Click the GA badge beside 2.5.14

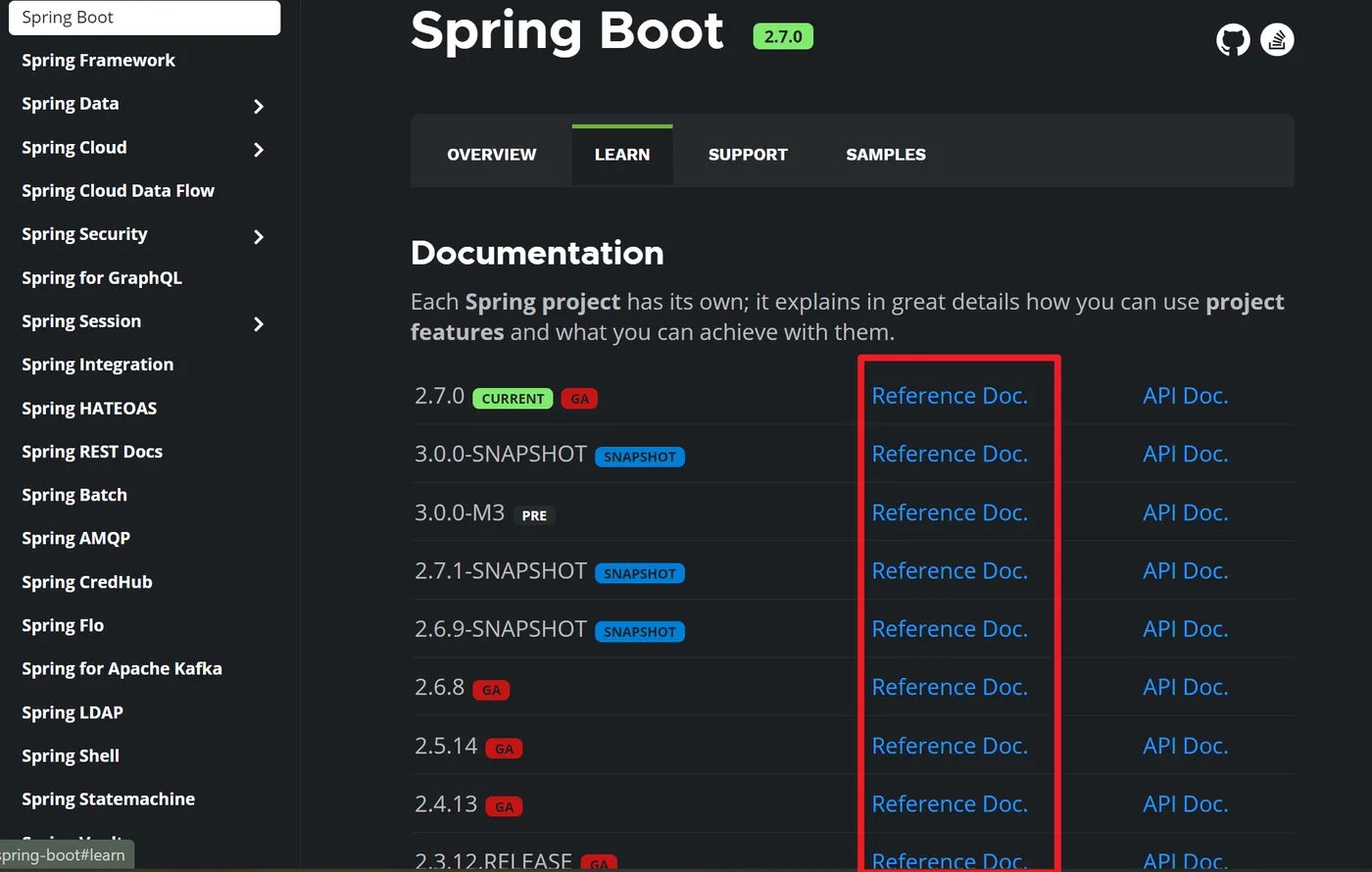tap(505, 749)
